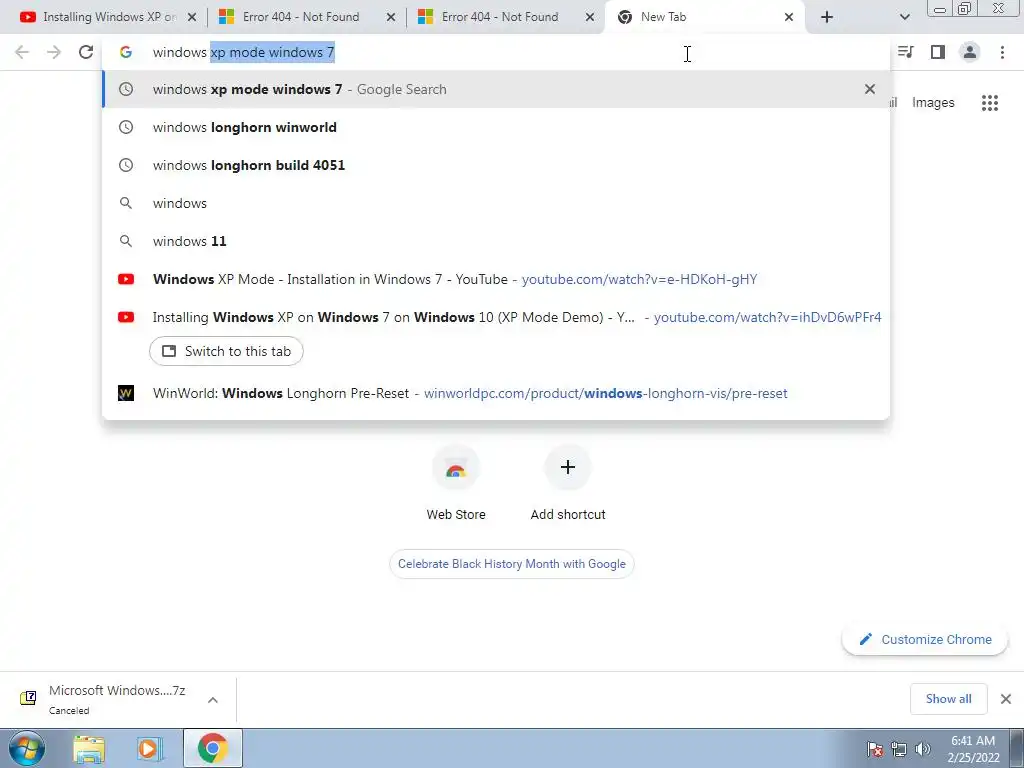Open a new tab with the plus button
The height and width of the screenshot is (768, 1024).
827,17
